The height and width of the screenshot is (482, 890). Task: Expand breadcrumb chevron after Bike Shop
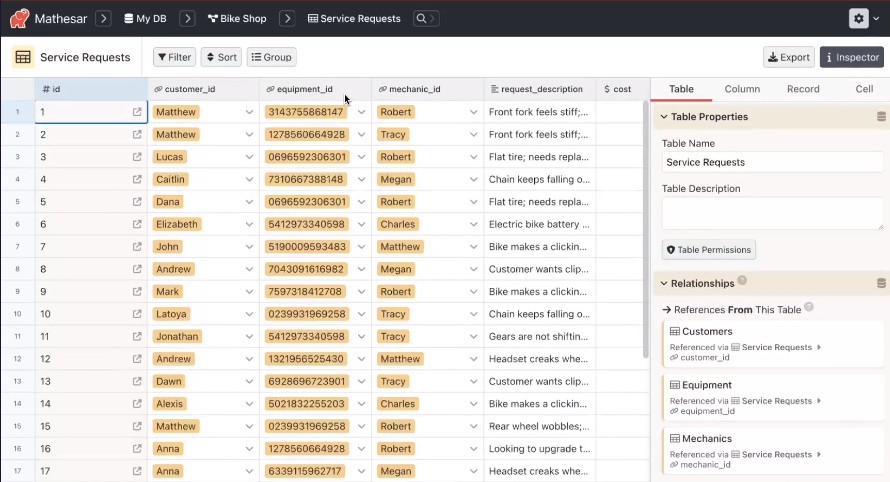coord(287,19)
